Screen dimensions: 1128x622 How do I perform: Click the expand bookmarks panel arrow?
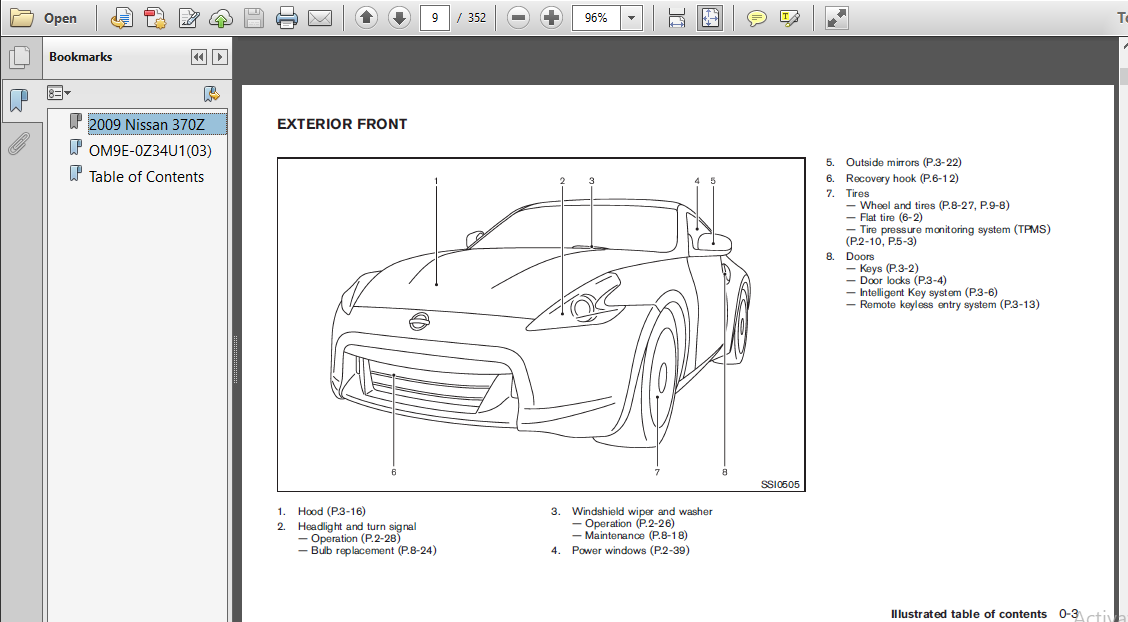(220, 57)
